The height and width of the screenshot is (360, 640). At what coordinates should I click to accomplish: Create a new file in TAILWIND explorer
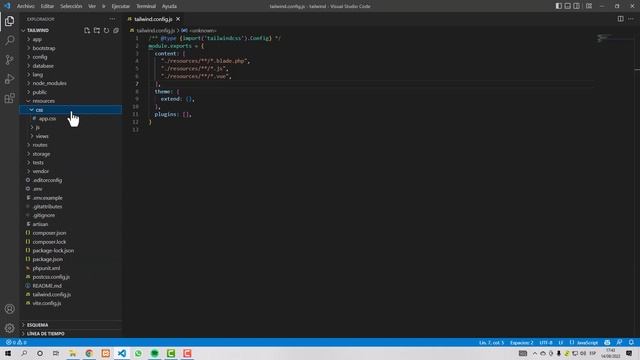(x=87, y=31)
